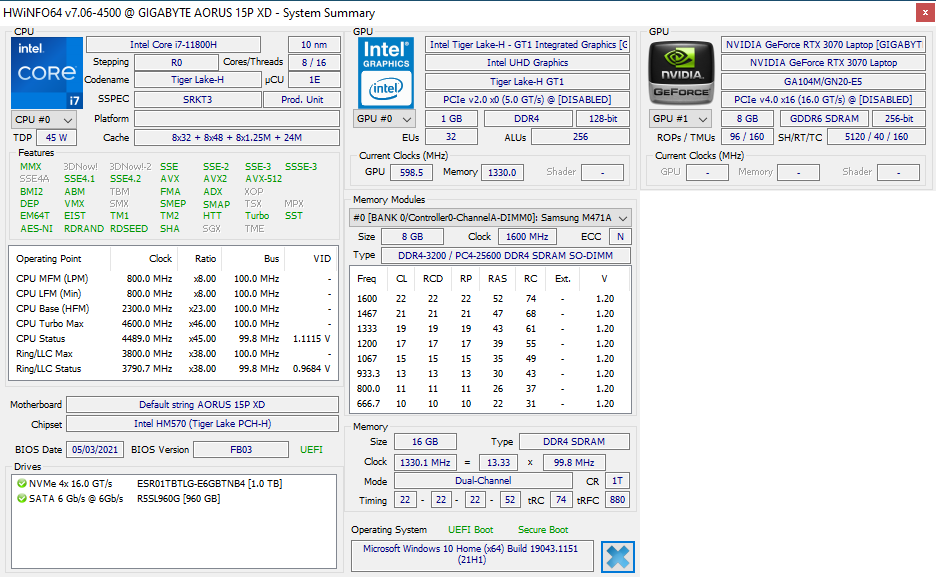Click the 1600 frequency timing row

coord(489,298)
